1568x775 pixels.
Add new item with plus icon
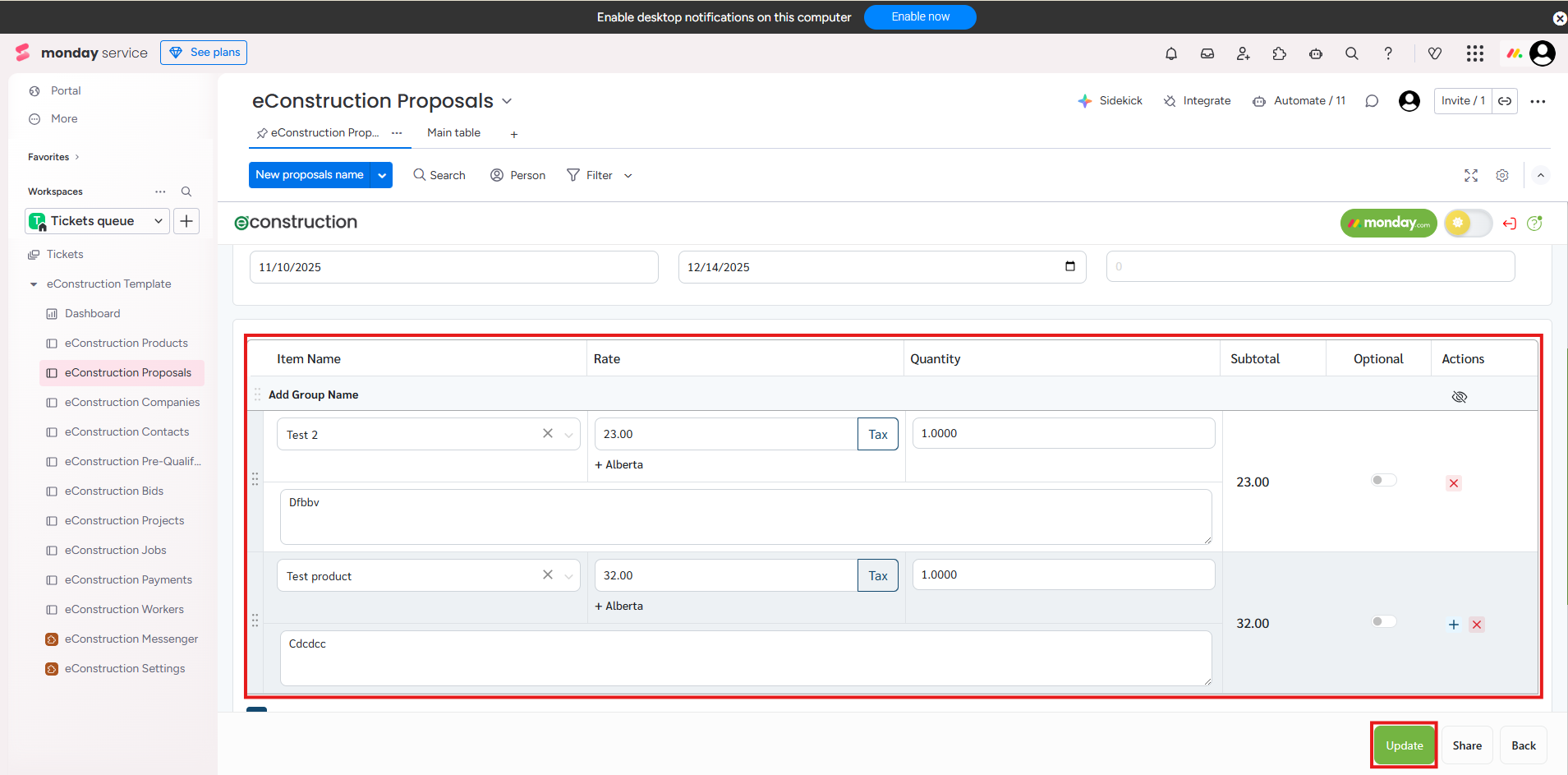pos(1454,625)
